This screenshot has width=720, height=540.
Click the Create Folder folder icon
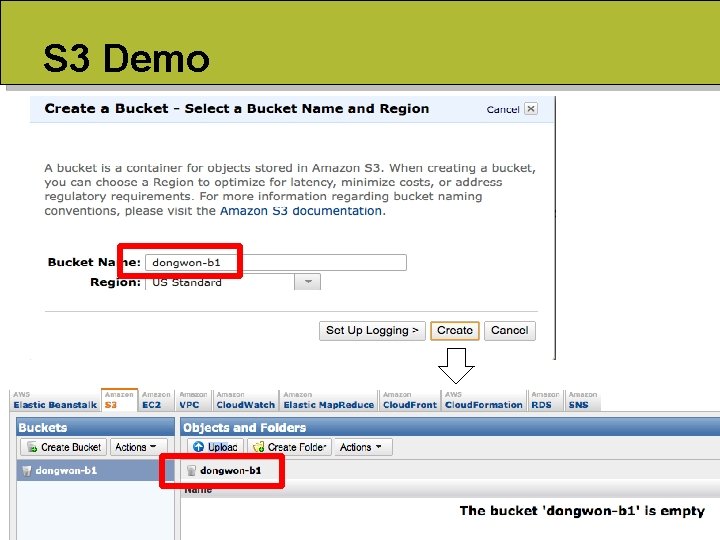(259, 447)
